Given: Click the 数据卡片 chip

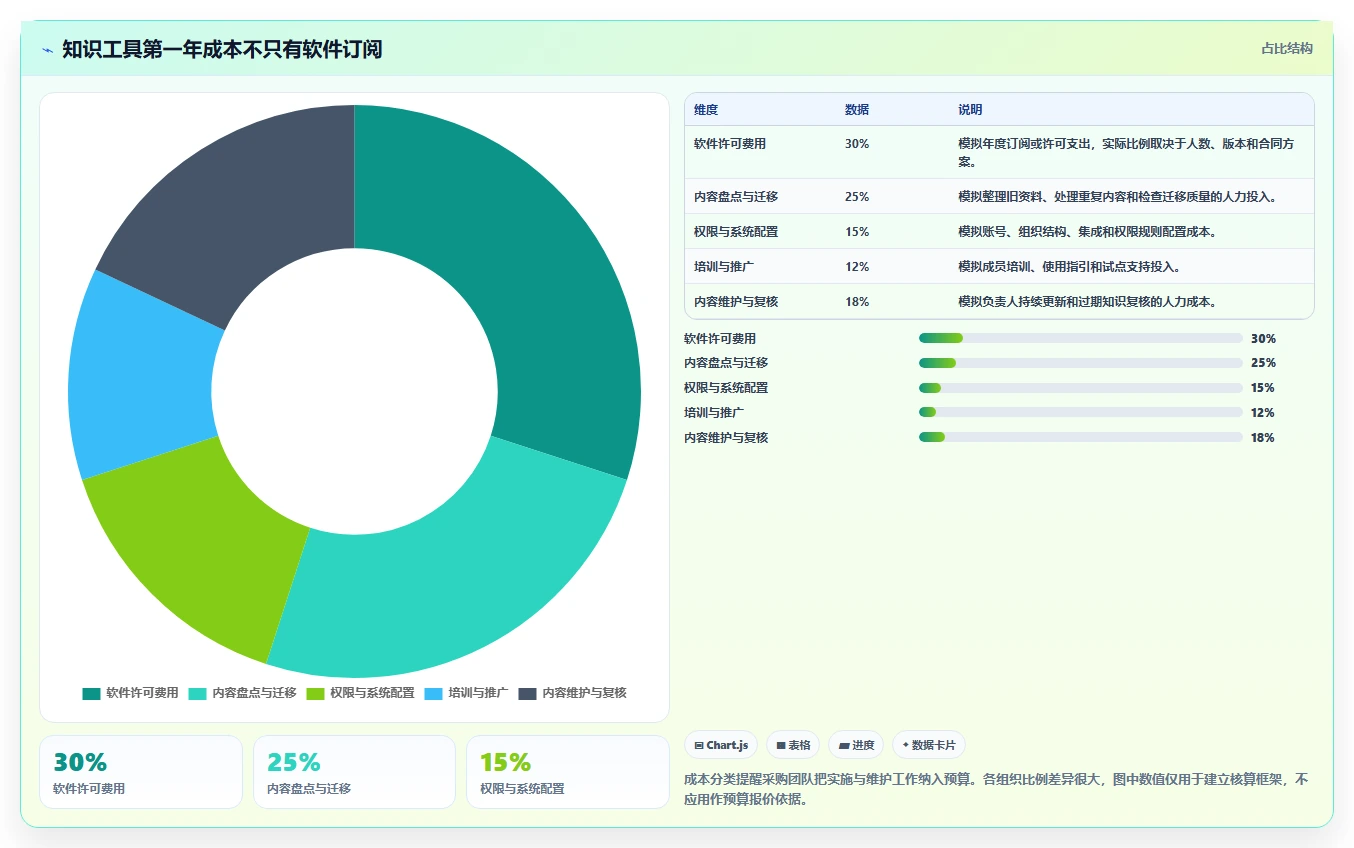Looking at the screenshot, I should click(929, 745).
